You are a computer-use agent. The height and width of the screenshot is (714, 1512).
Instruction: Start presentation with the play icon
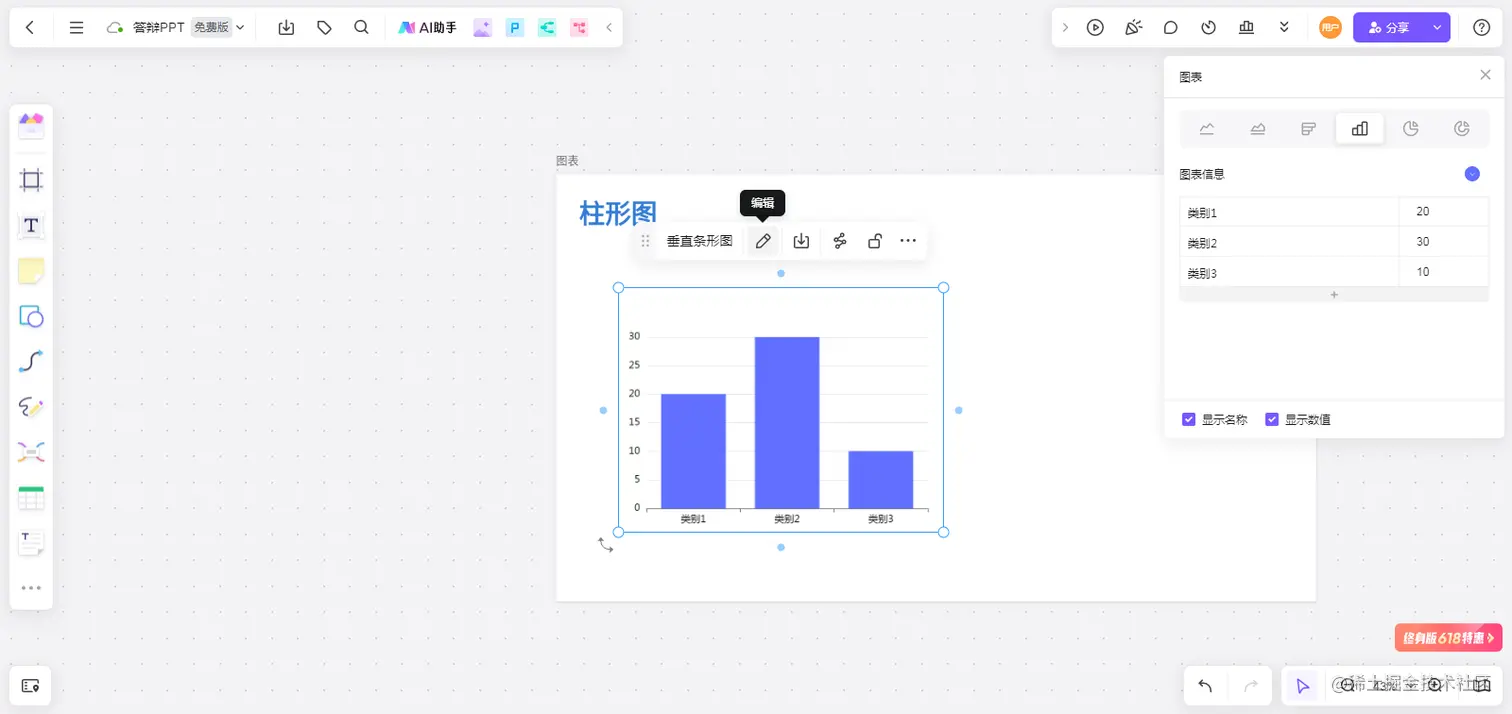(x=1095, y=28)
